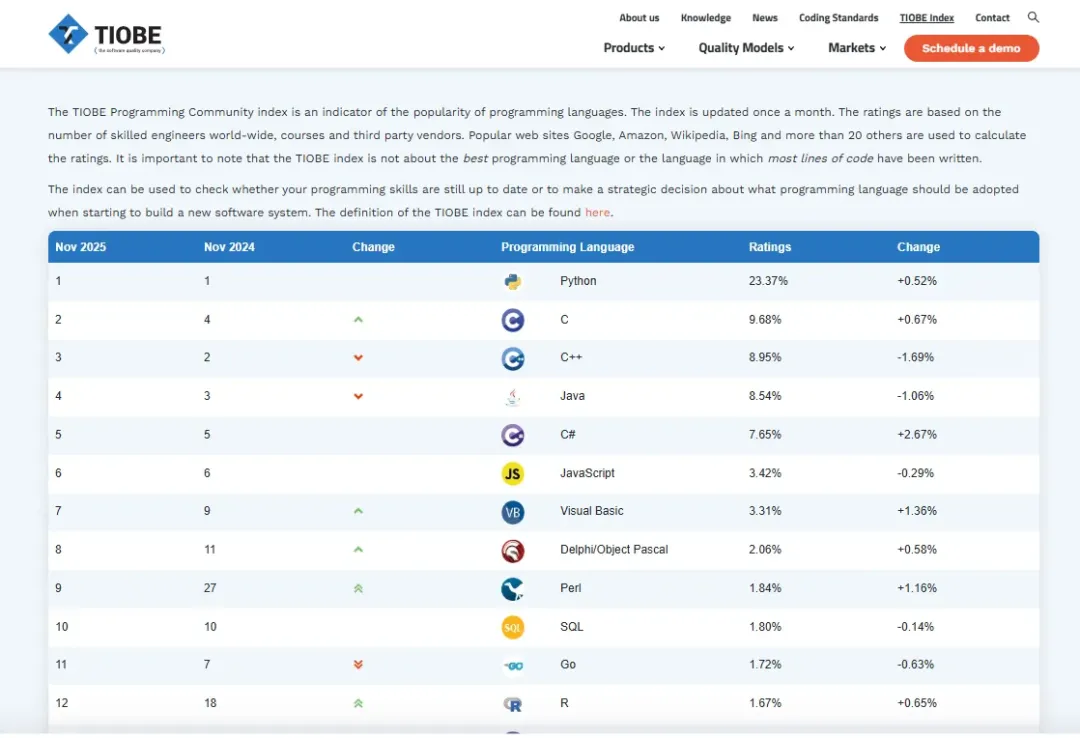Viewport: 1080px width, 738px height.
Task: Click the TIOBE logo
Action: [107, 34]
